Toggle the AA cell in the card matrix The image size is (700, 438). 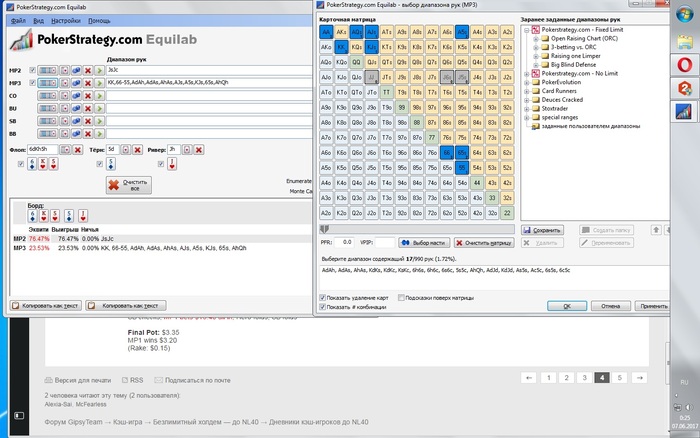pos(326,32)
